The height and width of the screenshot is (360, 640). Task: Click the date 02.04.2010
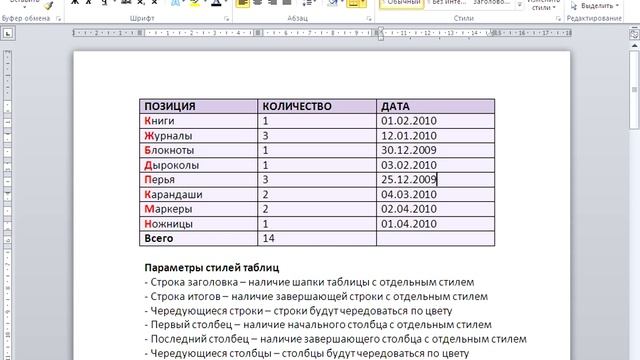pos(409,209)
